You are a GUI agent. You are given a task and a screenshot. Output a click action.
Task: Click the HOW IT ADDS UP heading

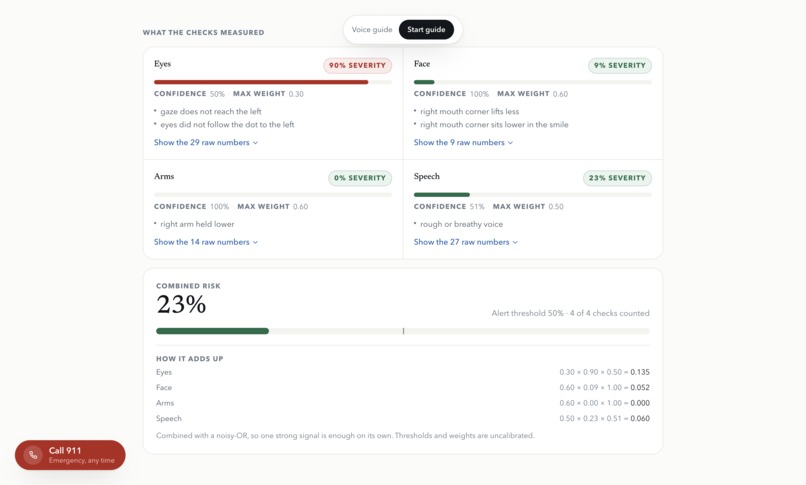(x=190, y=359)
